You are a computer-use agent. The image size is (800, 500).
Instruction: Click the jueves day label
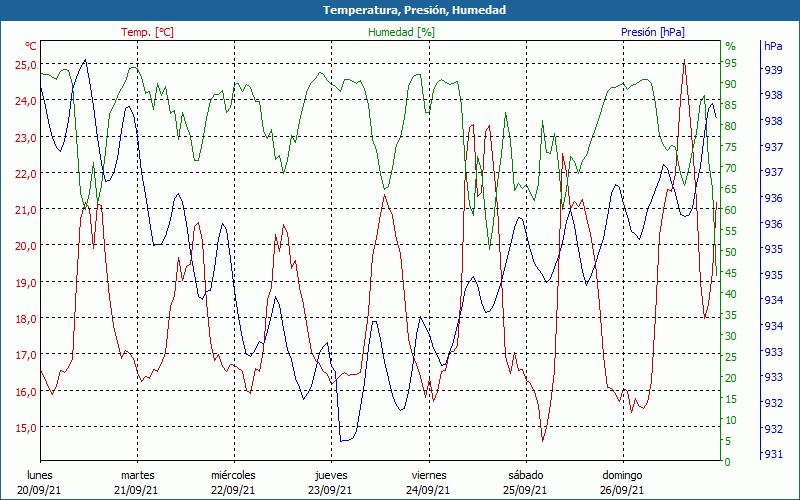[331, 476]
